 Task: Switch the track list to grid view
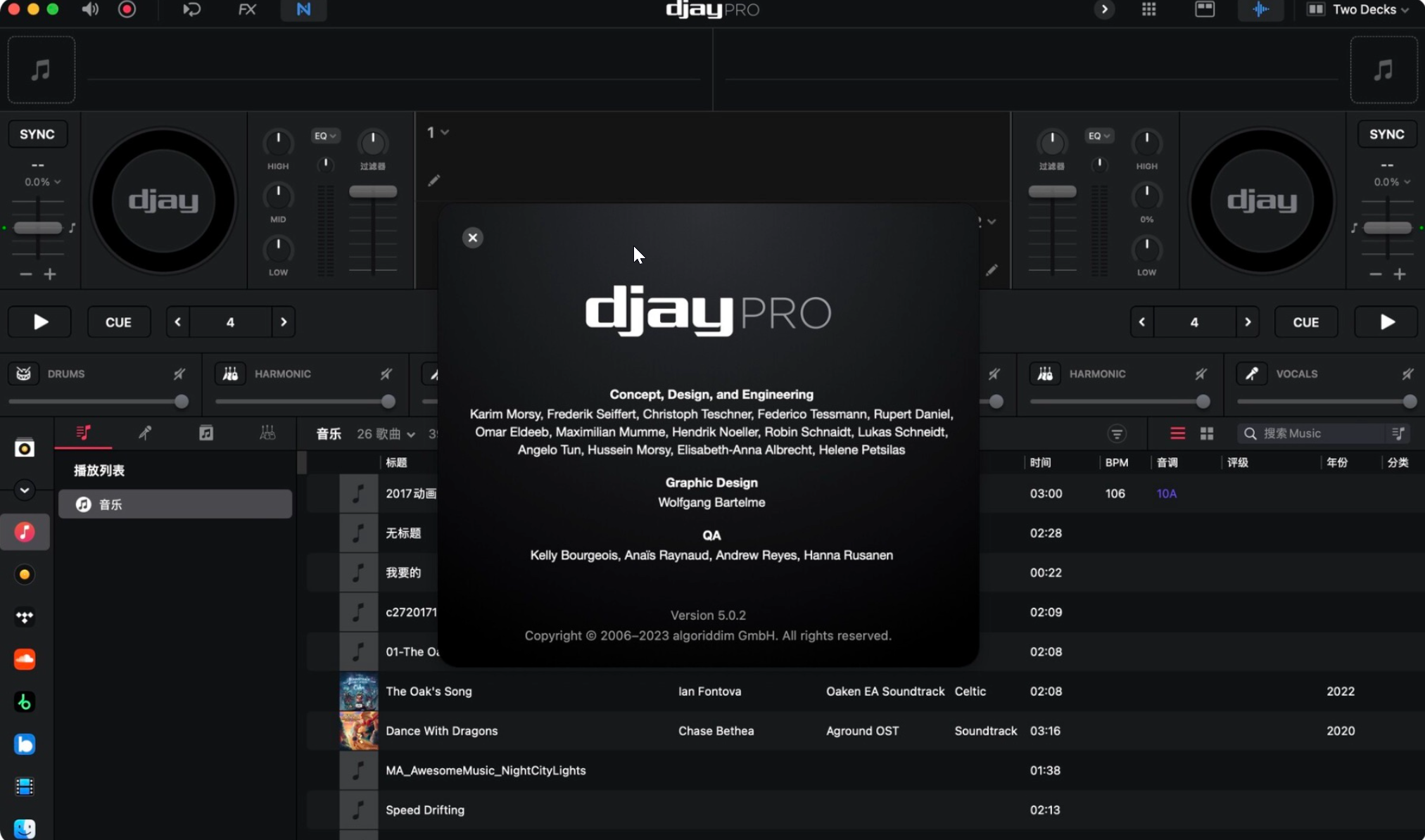coord(1206,433)
